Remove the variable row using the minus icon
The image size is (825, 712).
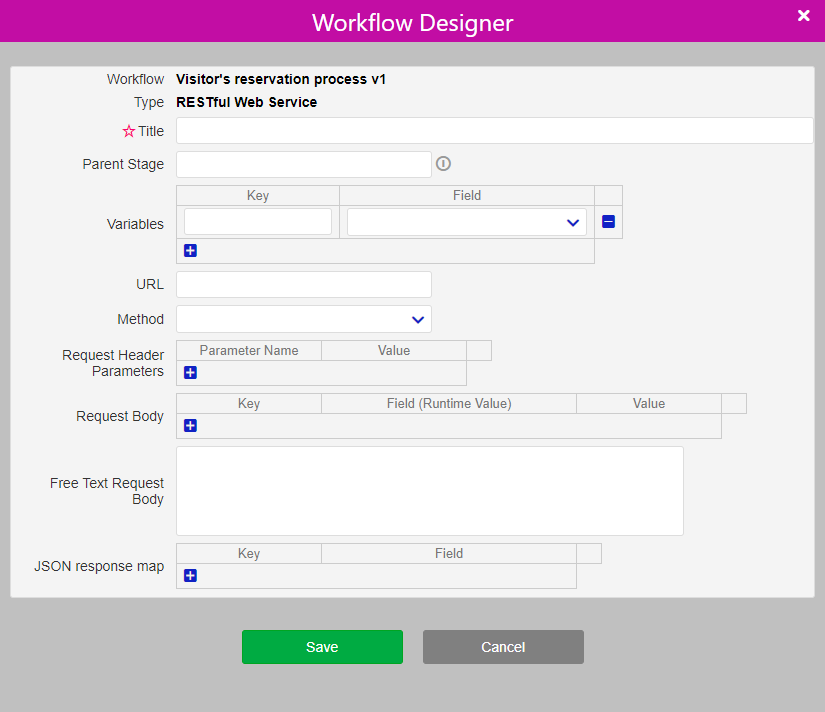tap(608, 221)
